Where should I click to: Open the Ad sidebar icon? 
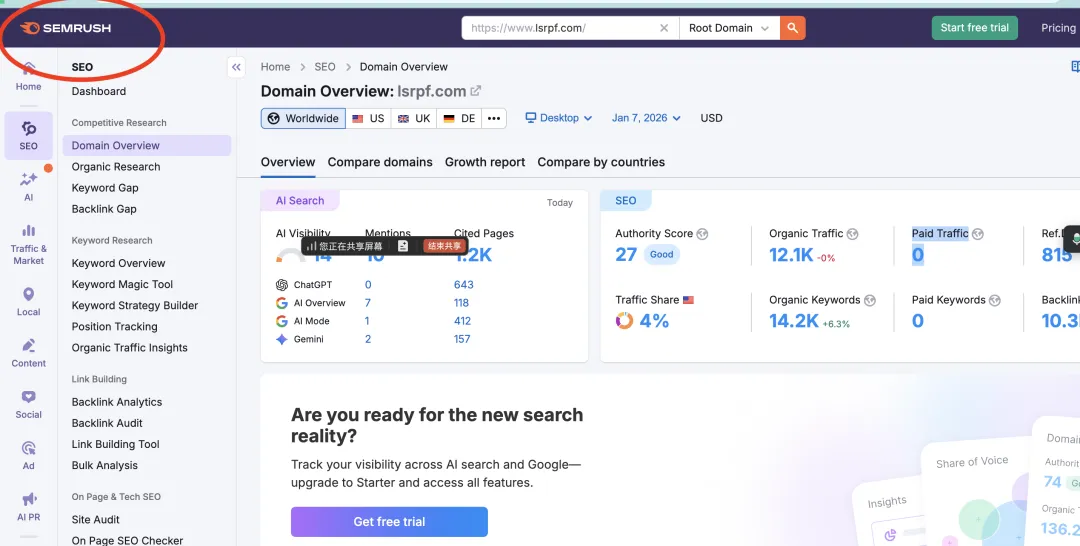[x=28, y=456]
